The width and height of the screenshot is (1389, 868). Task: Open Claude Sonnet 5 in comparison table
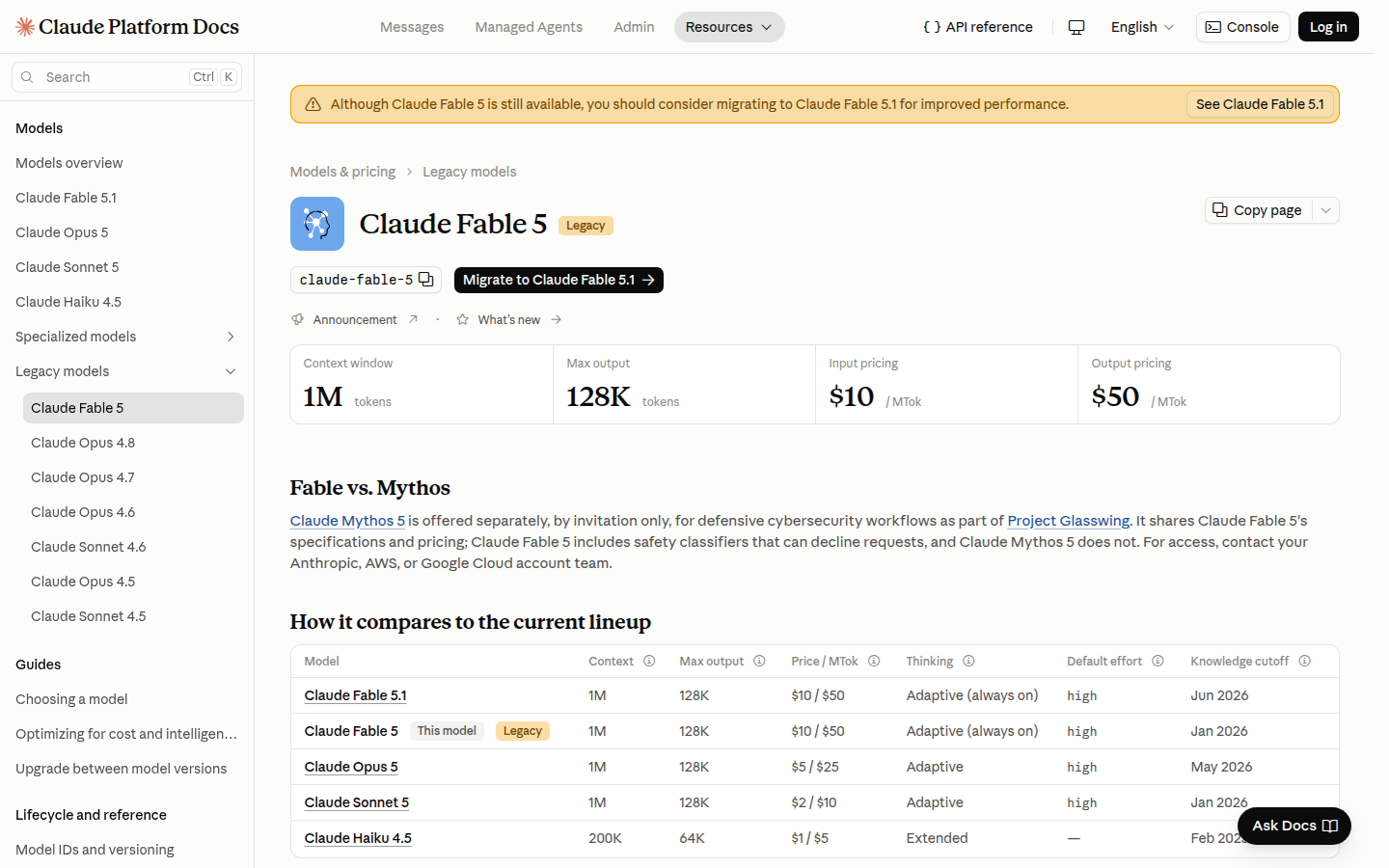coord(357,802)
